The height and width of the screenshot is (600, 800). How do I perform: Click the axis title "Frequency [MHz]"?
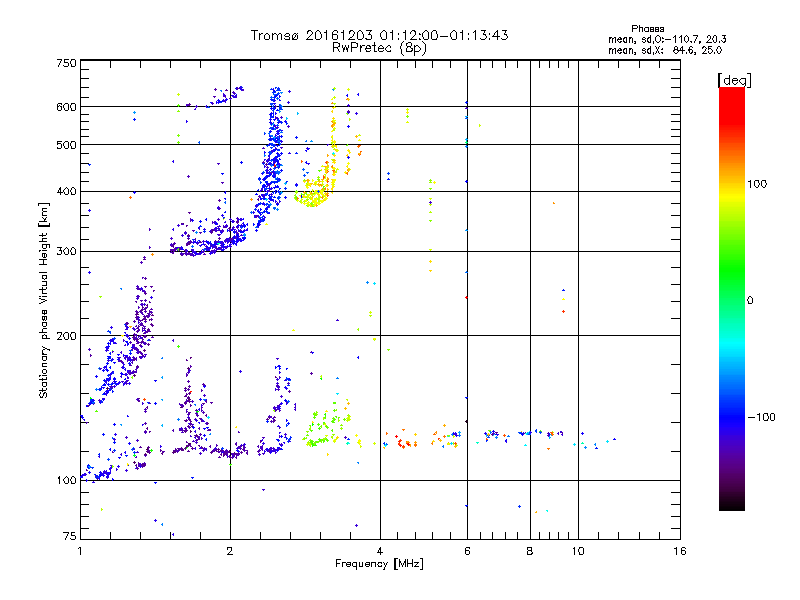(379, 564)
